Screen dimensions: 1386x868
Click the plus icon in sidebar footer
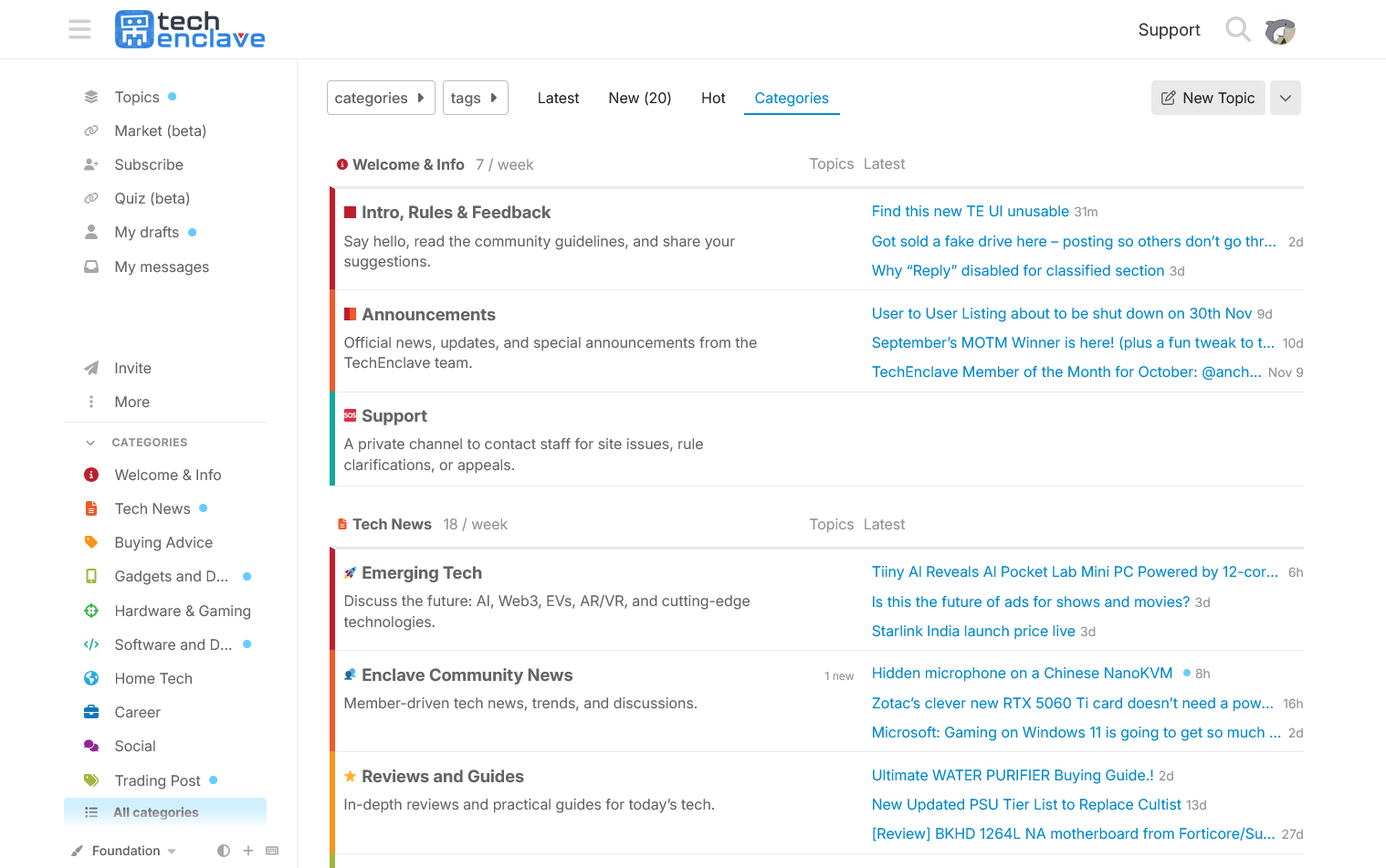[x=248, y=851]
